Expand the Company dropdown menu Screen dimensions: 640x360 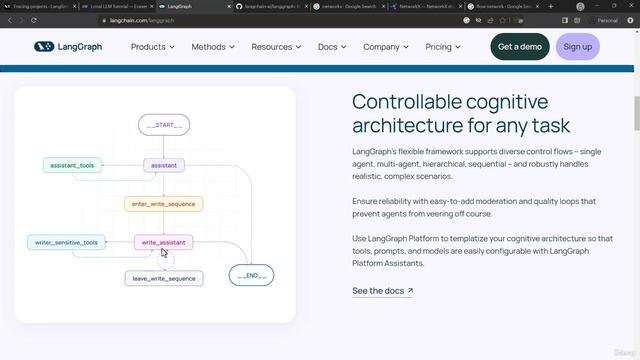[386, 47]
